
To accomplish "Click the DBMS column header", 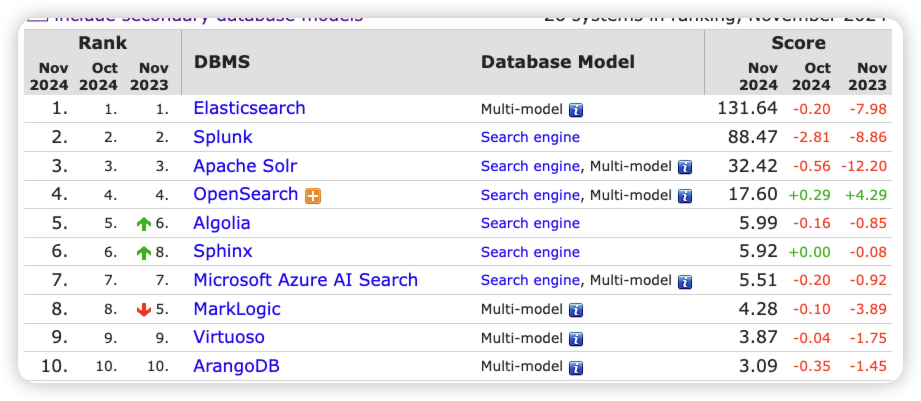I will coord(222,62).
